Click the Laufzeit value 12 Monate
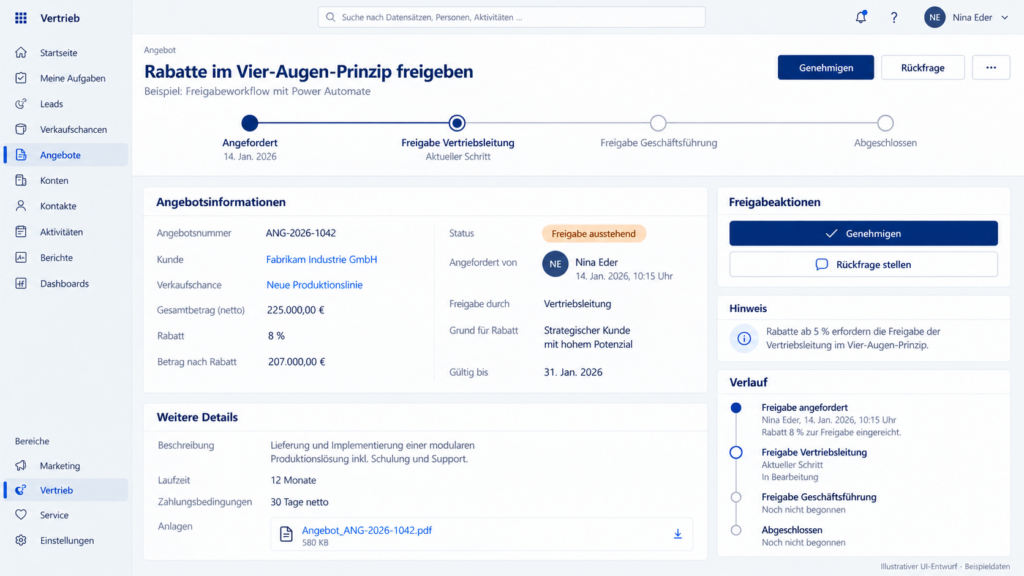 tap(293, 480)
